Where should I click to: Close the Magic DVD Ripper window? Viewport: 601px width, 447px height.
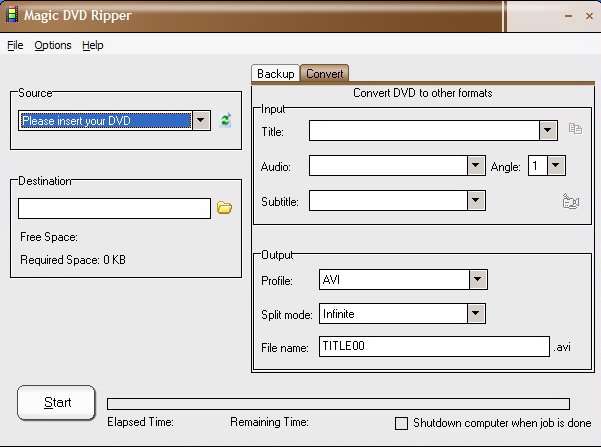[590, 16]
